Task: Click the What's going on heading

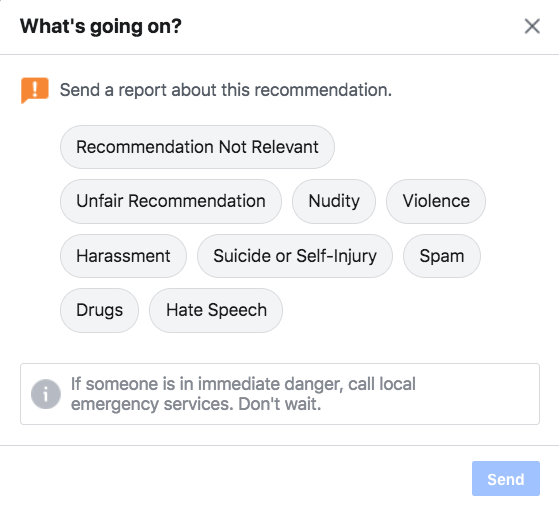Action: [x=101, y=26]
